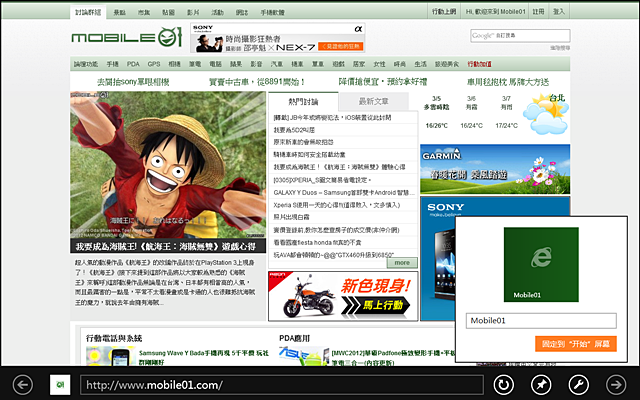Open the 'Xperia S' one-day review discussion
The height and width of the screenshot is (400, 640).
(x=337, y=205)
